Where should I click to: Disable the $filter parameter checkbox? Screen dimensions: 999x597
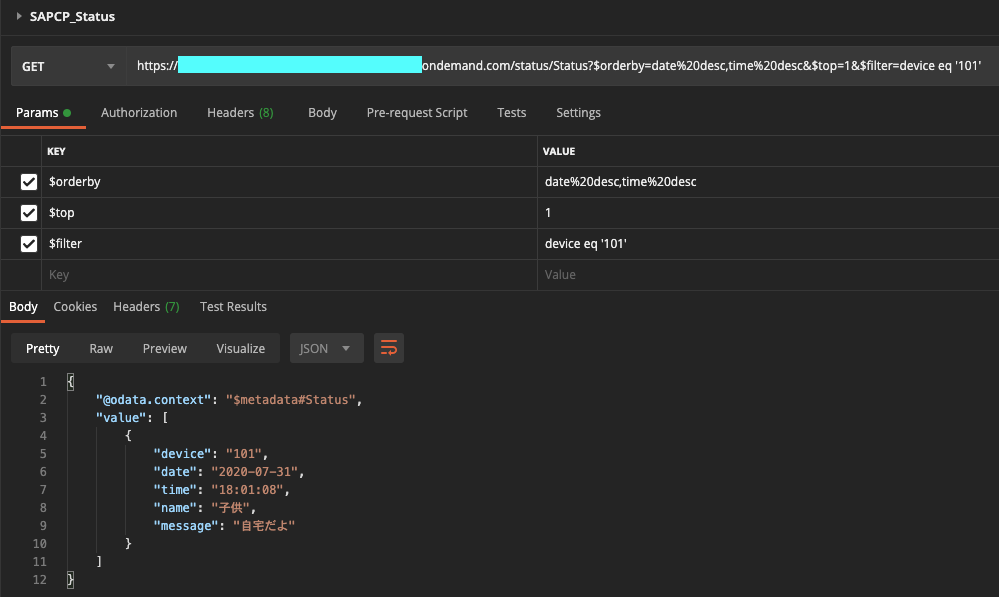tap(29, 243)
